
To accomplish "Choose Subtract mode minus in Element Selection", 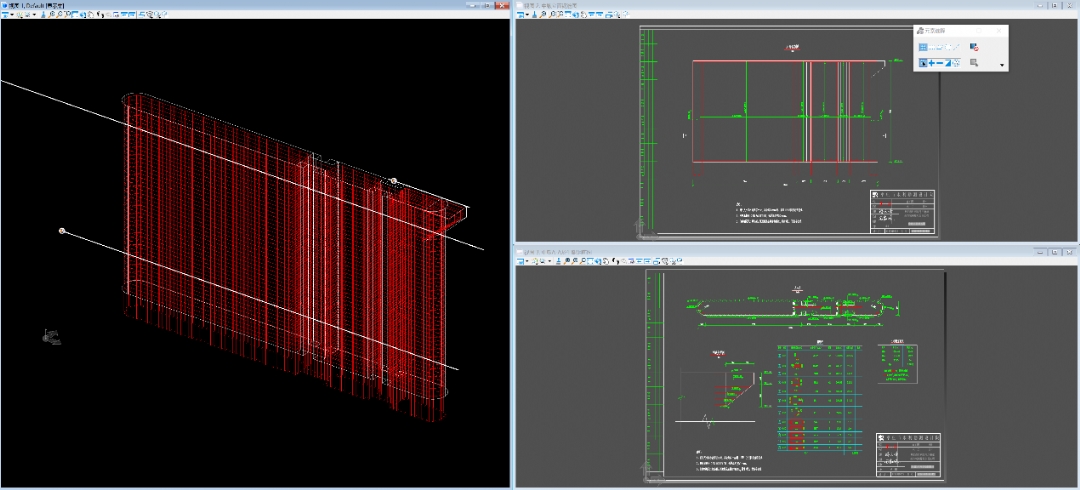I will tap(941, 63).
